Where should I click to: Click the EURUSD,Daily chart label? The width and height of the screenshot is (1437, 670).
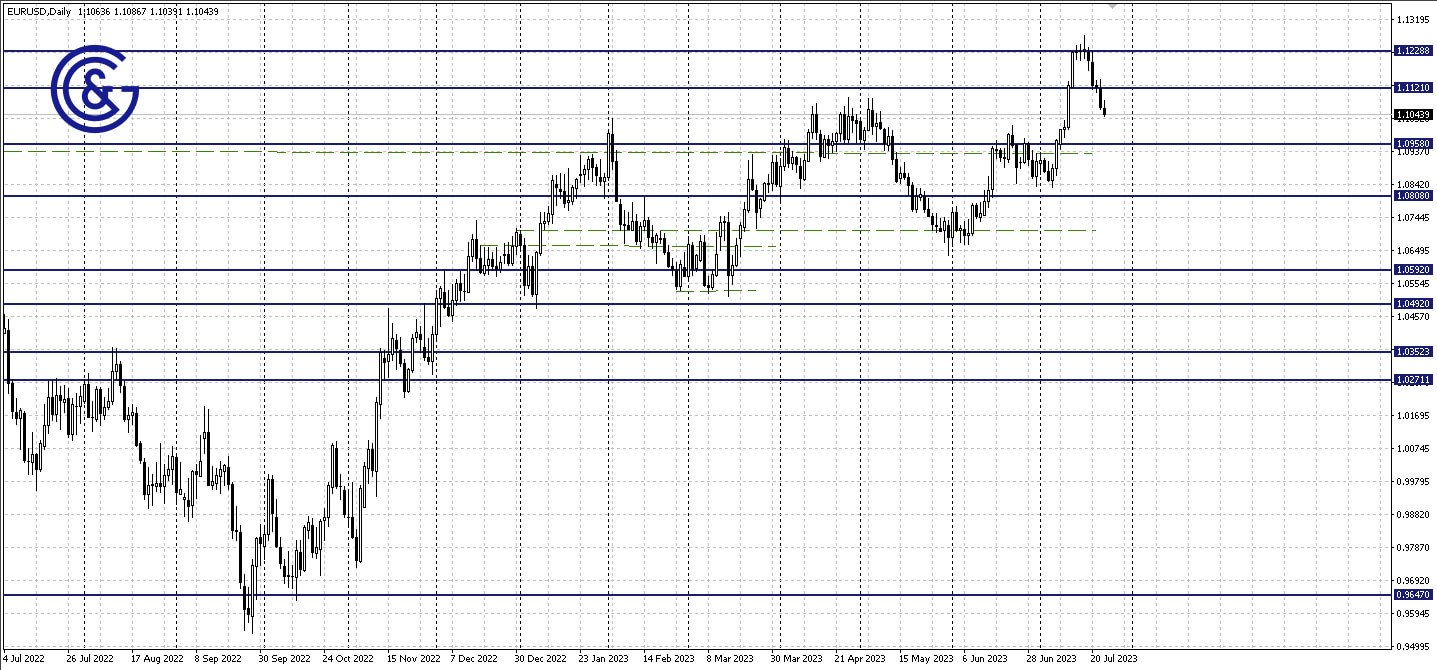[37, 10]
